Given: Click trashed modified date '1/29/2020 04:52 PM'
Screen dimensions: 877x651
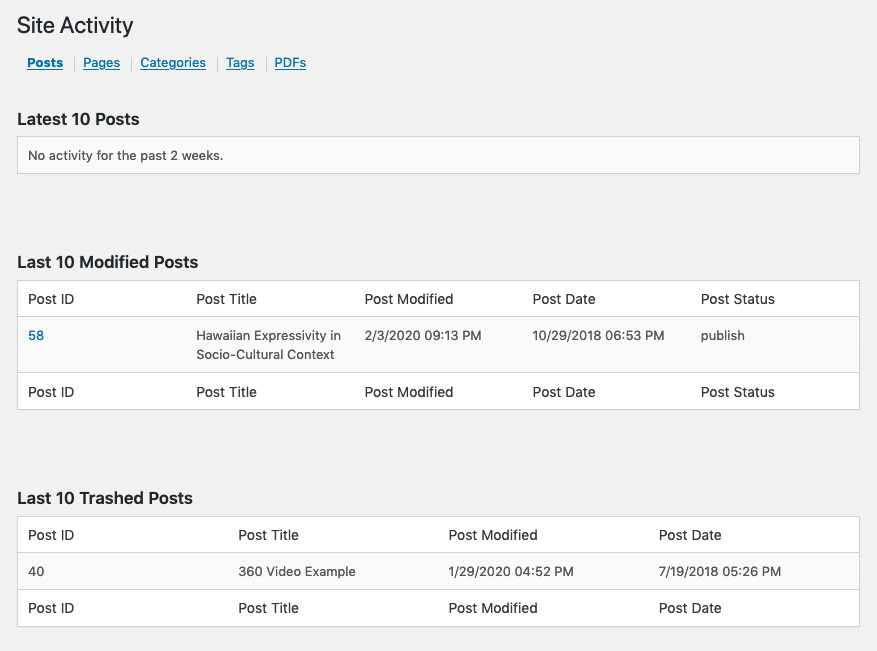Looking at the screenshot, I should point(511,572).
